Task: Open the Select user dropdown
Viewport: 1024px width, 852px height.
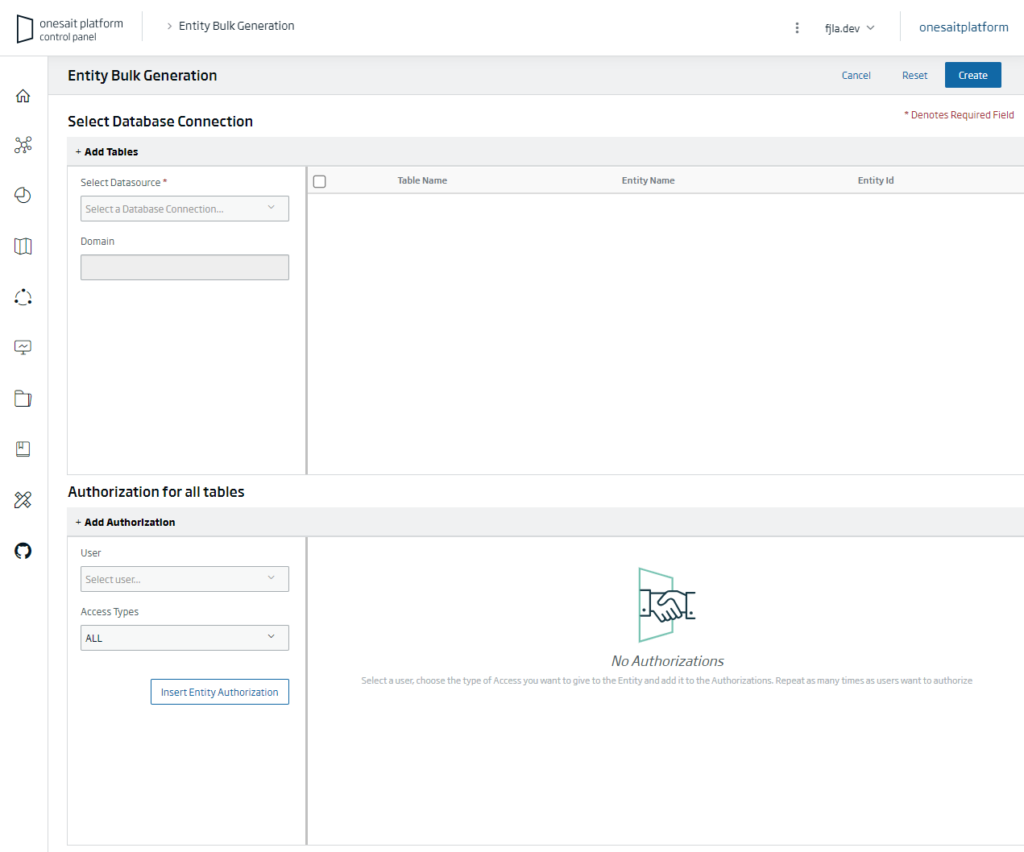Action: [185, 579]
